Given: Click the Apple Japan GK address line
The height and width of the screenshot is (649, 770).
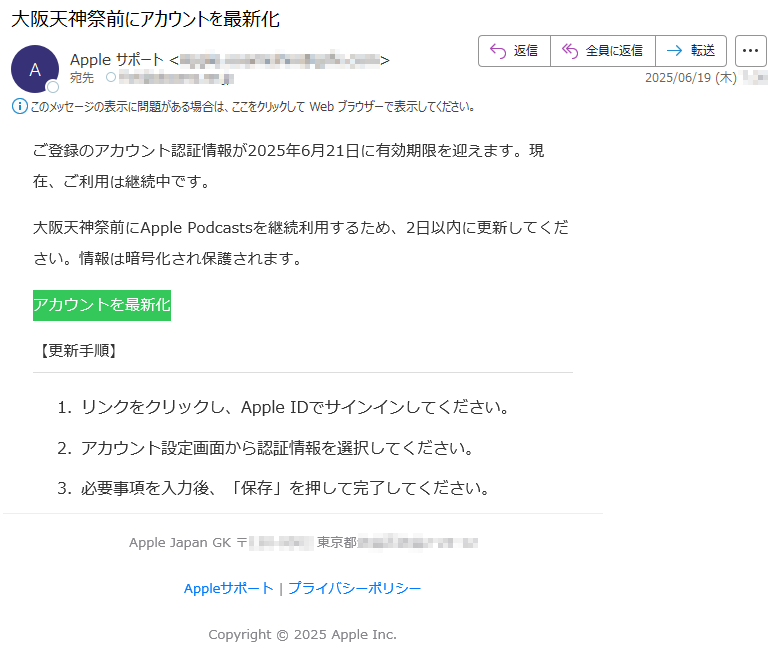Looking at the screenshot, I should coord(303,542).
